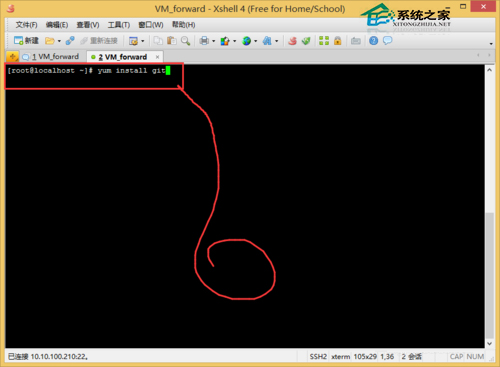Expand the color scheme dropdown arrow
The width and height of the screenshot is (500, 367).
coord(234,41)
